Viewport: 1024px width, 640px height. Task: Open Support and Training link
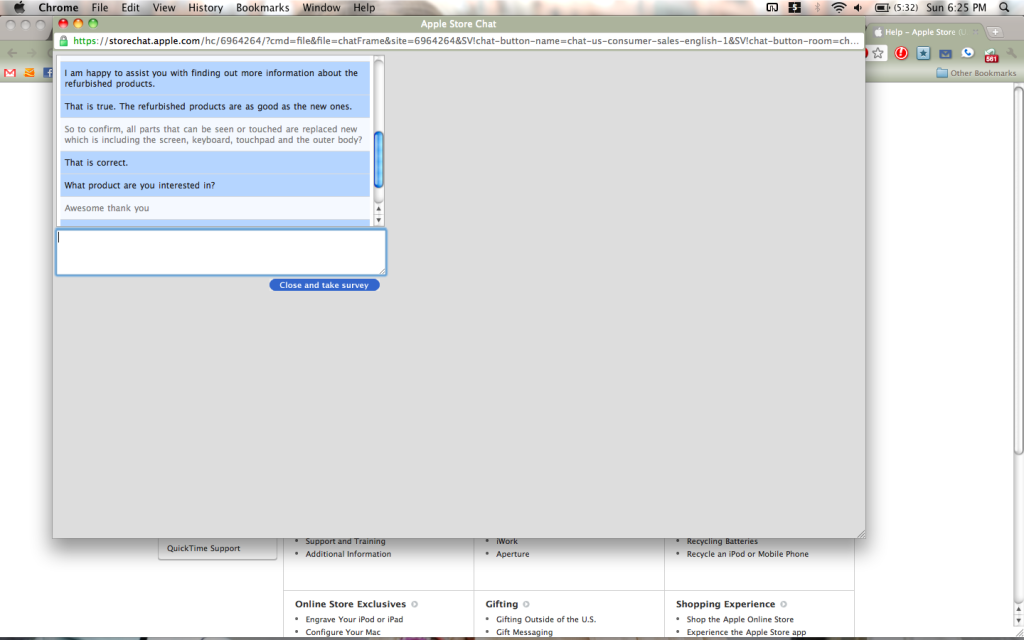point(345,541)
